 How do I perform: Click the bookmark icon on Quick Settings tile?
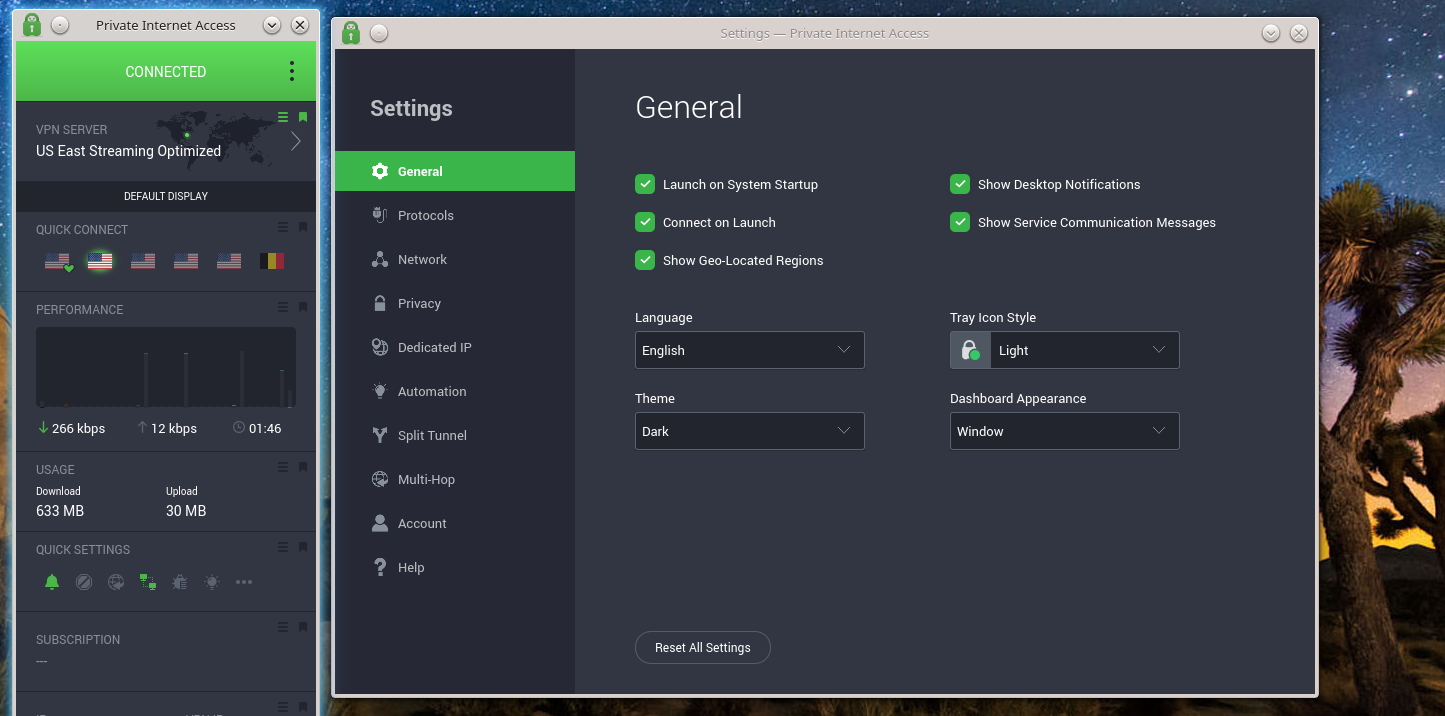point(303,547)
